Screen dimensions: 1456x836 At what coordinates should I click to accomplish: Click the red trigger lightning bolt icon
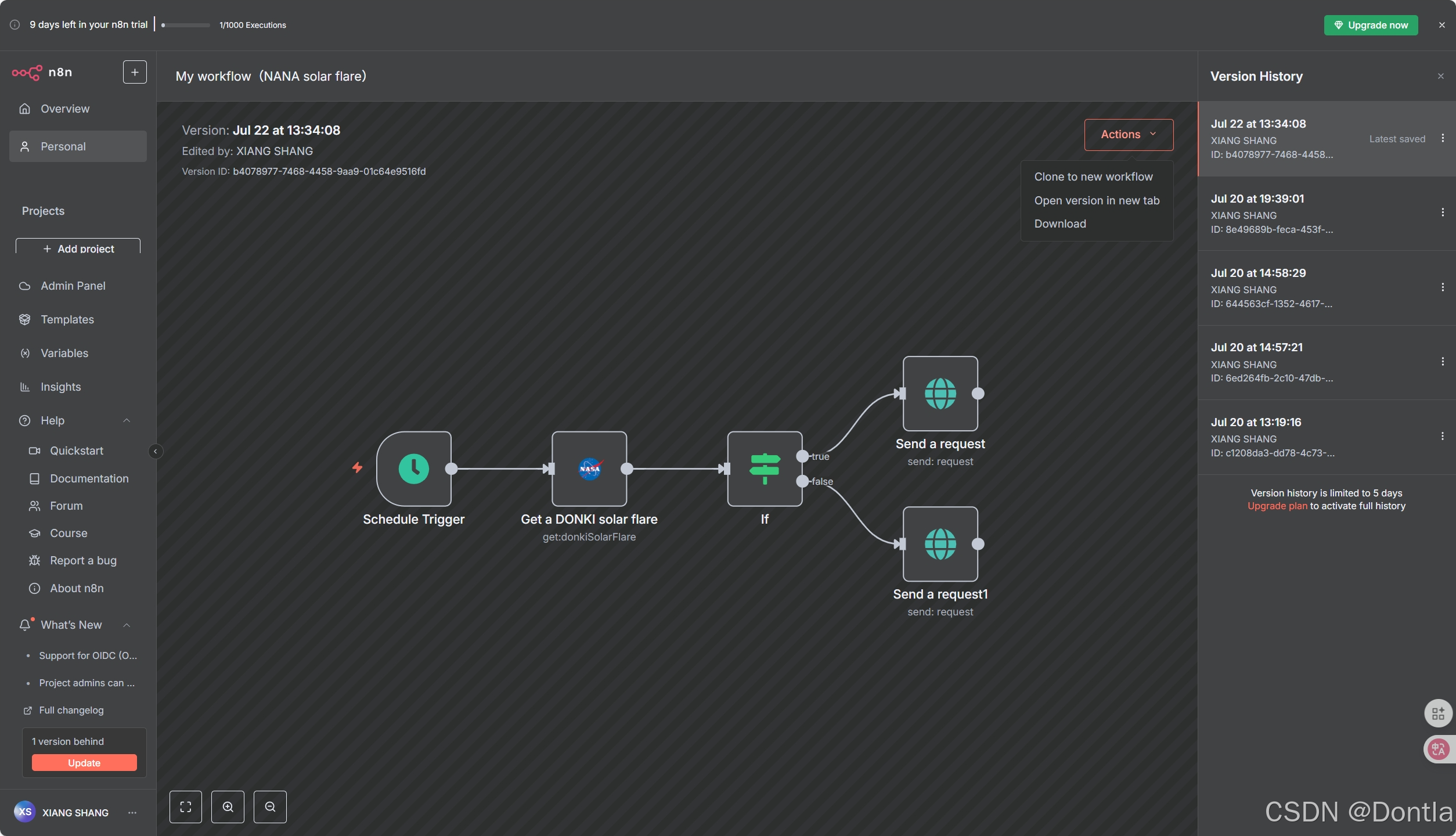point(358,467)
